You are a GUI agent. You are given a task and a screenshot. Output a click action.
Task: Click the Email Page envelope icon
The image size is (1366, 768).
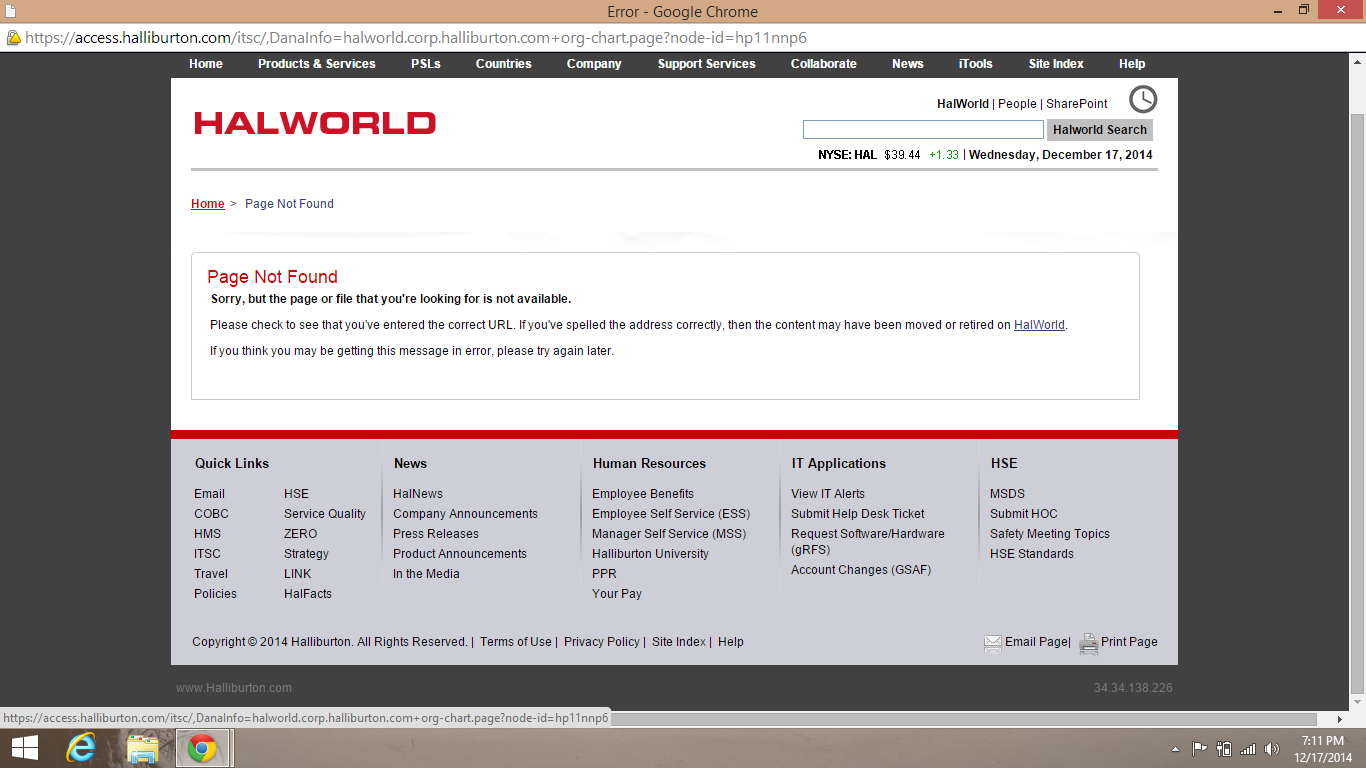pyautogui.click(x=993, y=643)
